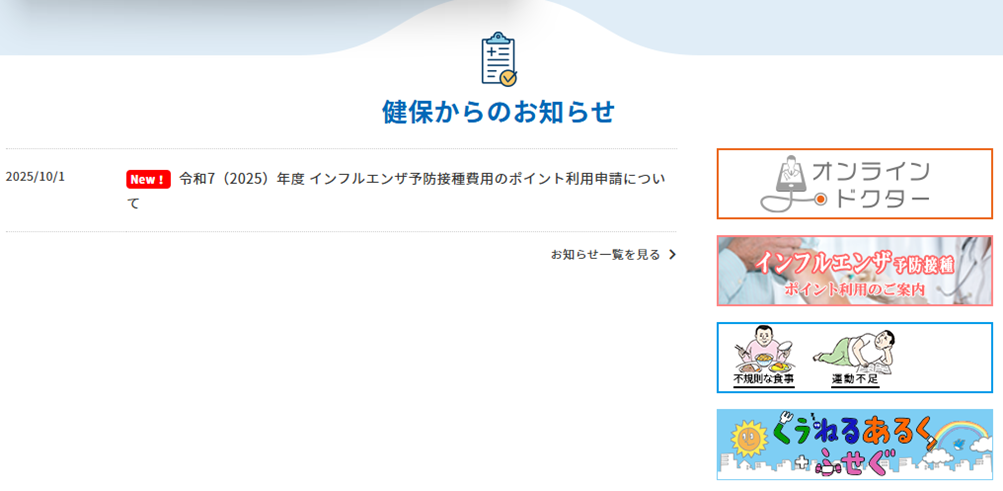The image size is (1003, 491).
Task: Click the 2025/10/1 date of the notice
Action: pyautogui.click(x=35, y=177)
